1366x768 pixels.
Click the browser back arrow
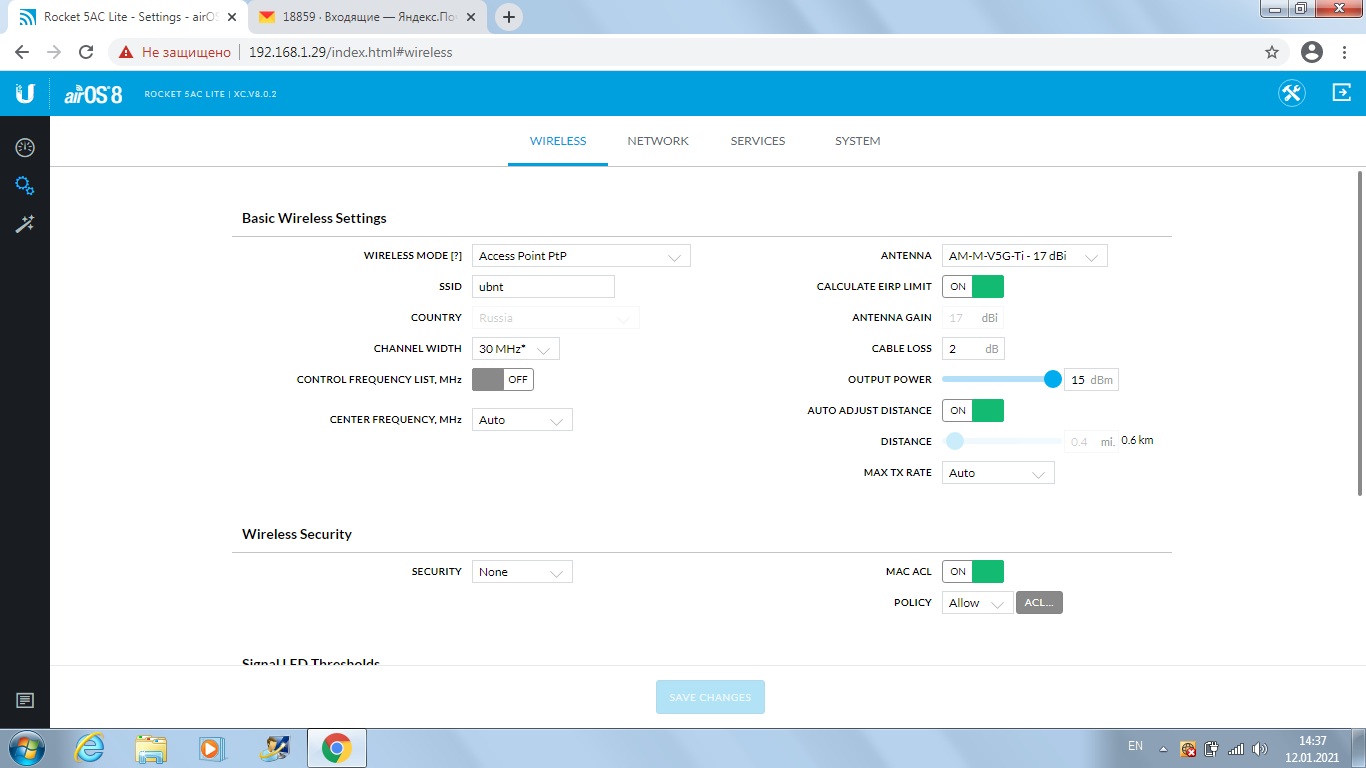22,52
